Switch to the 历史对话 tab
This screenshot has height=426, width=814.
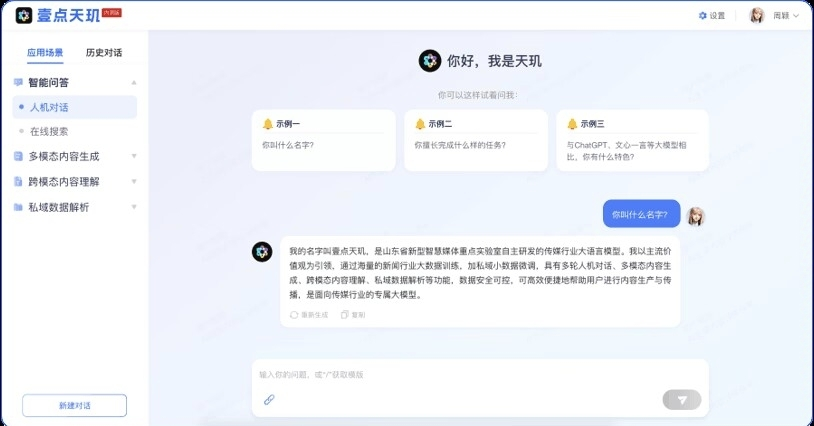point(104,52)
